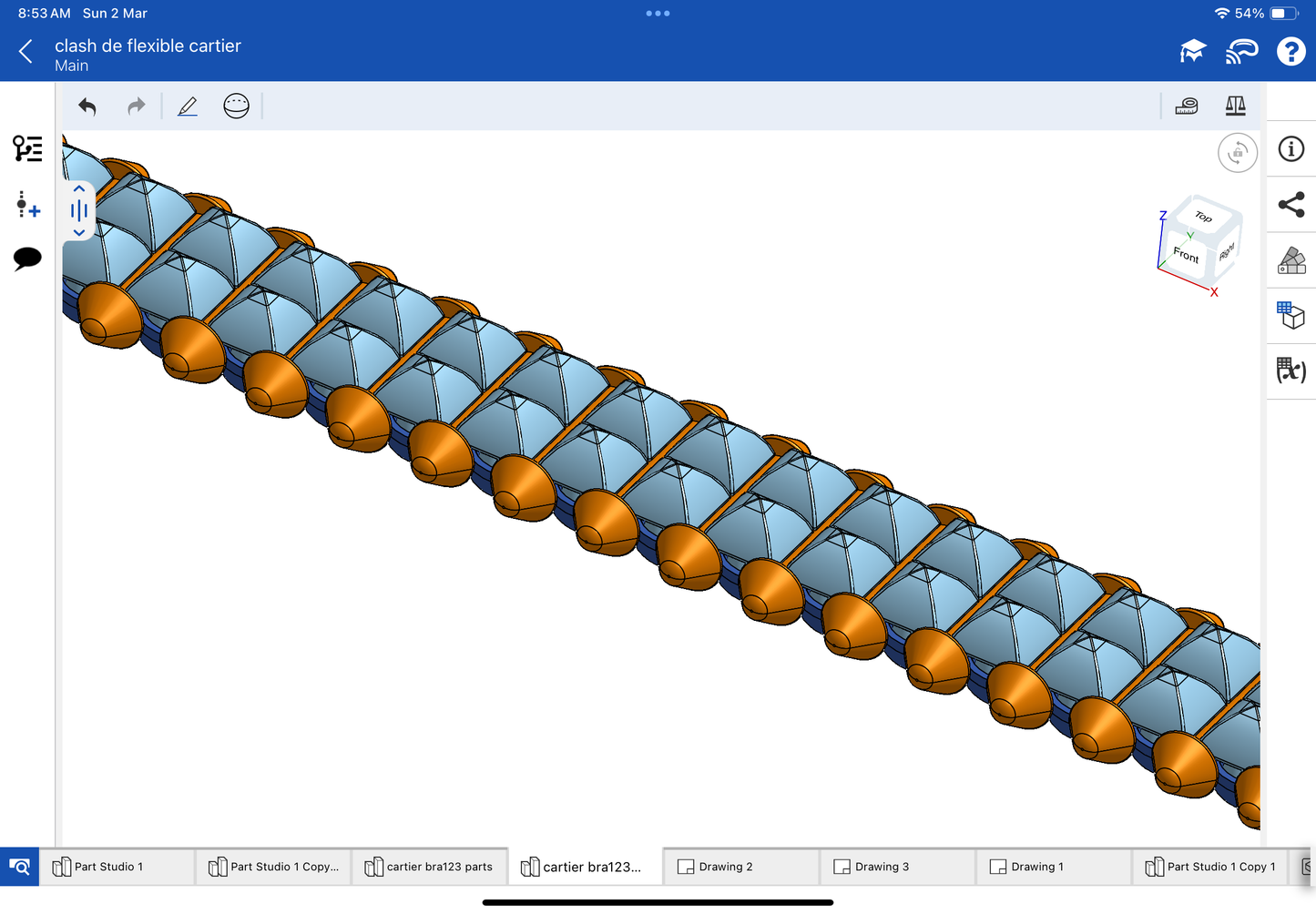Viewport: 1316px width, 914px height.
Task: Open the help question mark
Action: tap(1290, 52)
